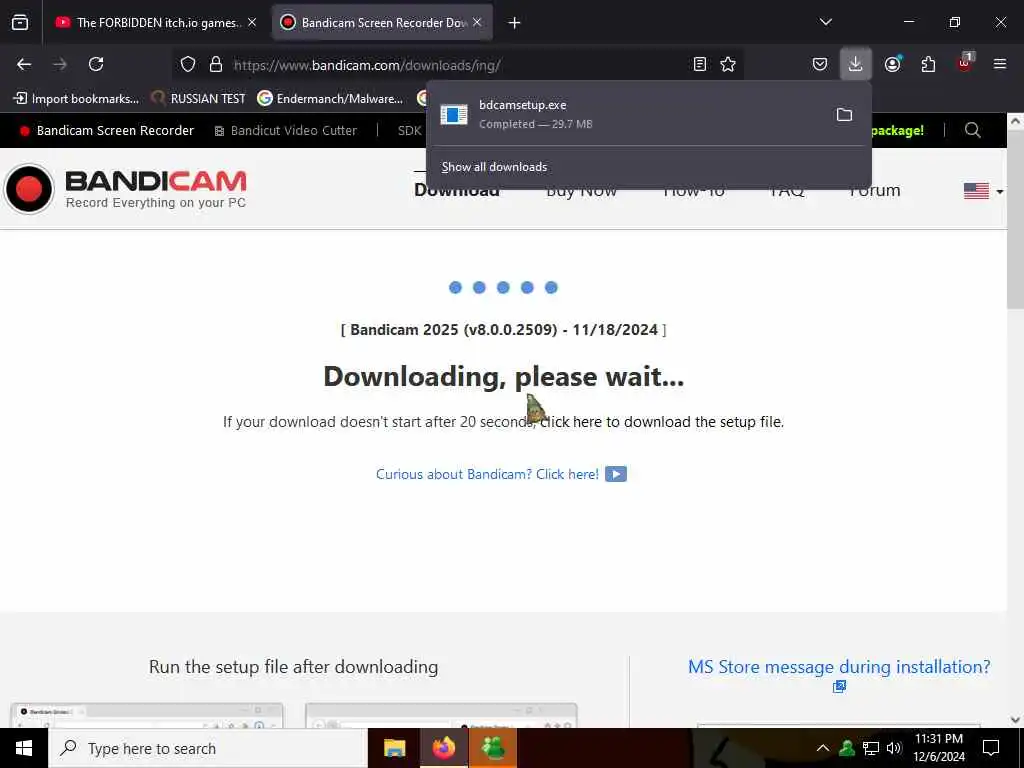Open volume speaker tray icon
The width and height of the screenshot is (1024, 768).
coord(894,748)
